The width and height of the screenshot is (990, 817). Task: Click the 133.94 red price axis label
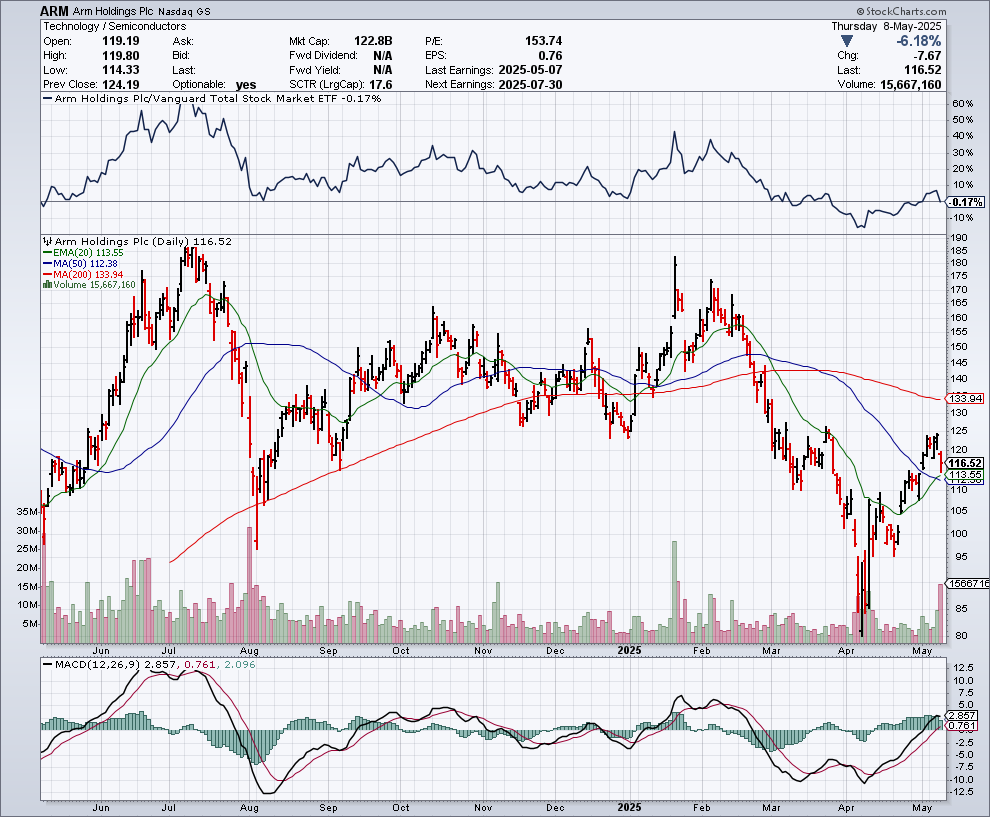(966, 398)
